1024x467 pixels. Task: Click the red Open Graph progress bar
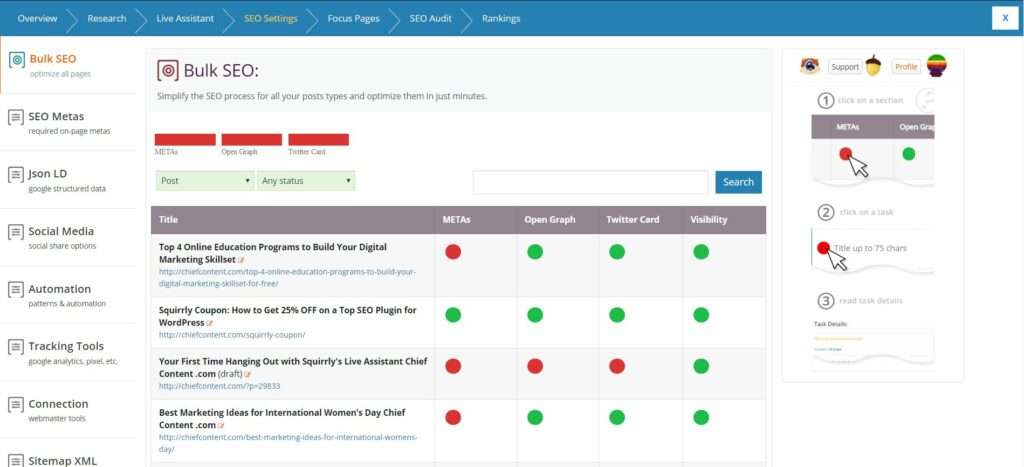pos(251,140)
